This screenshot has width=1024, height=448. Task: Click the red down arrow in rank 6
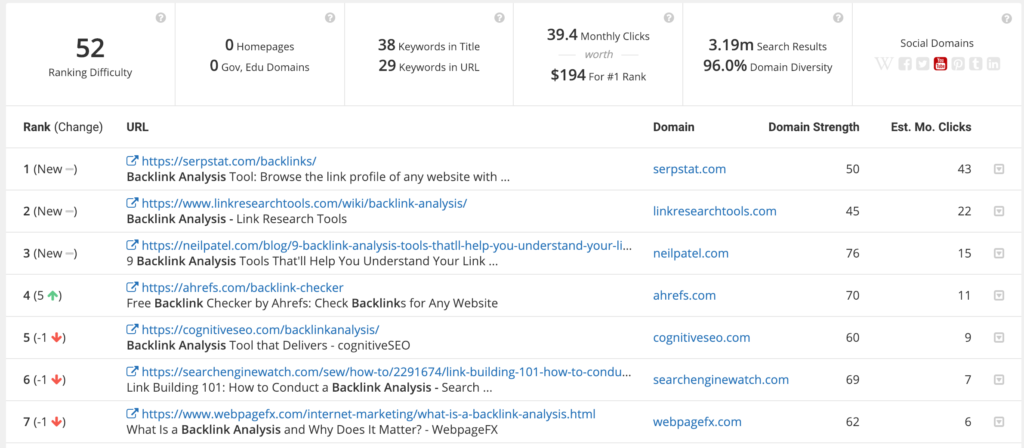(x=57, y=379)
